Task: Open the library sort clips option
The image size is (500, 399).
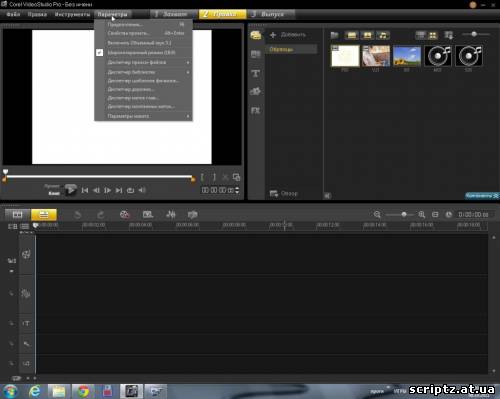Action: pyautogui.click(x=449, y=35)
